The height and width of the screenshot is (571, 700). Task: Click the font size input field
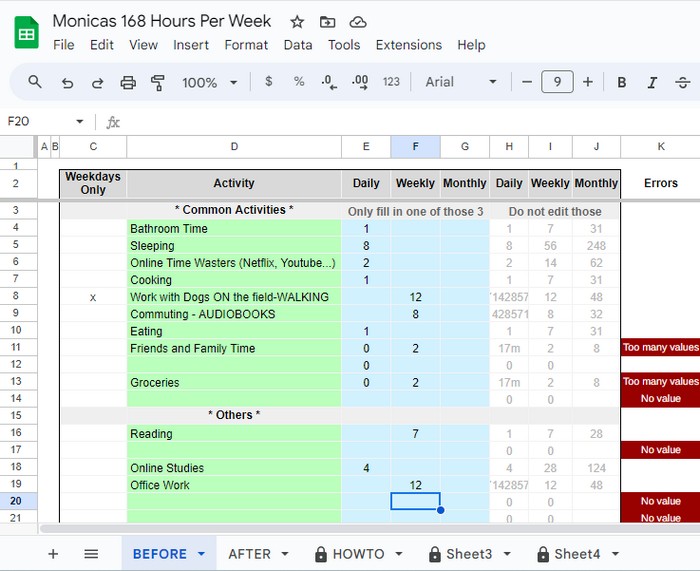pos(557,82)
